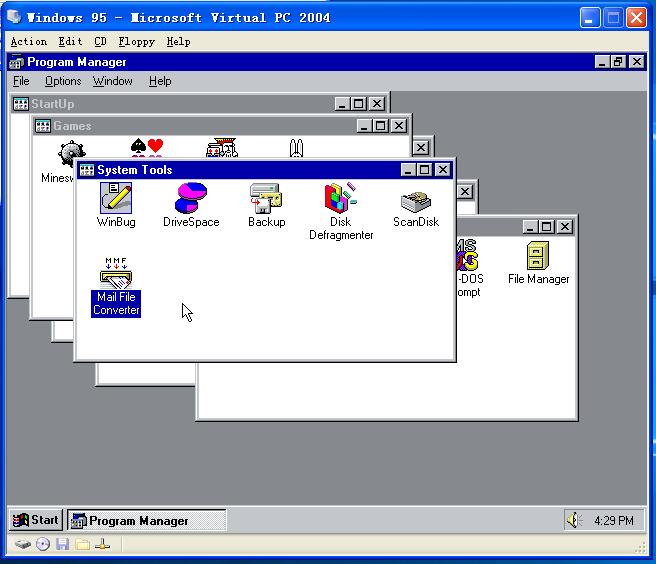
Task: Maximize the System Tools group window
Action: tap(425, 169)
